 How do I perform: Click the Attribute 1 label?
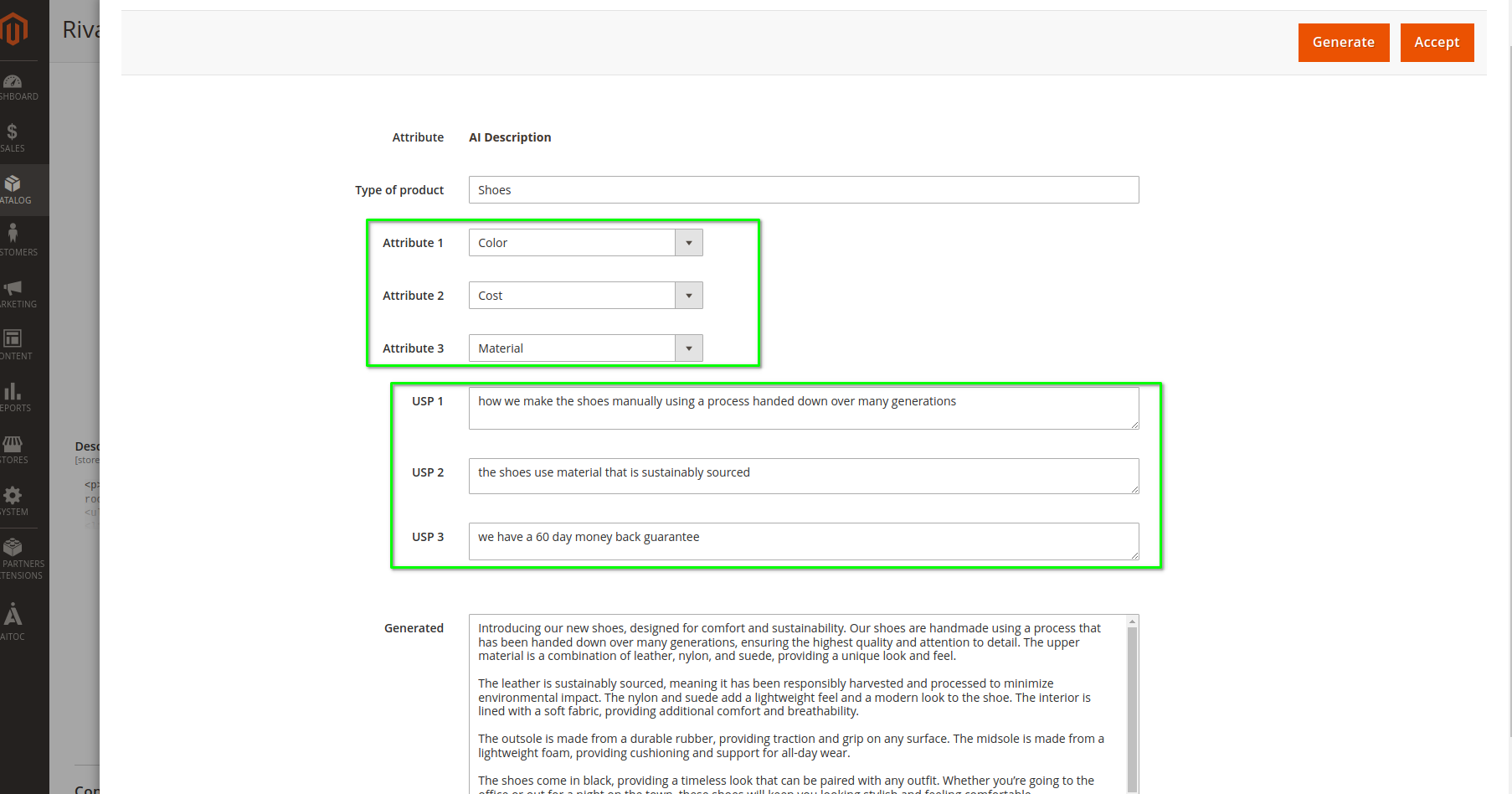(x=413, y=243)
